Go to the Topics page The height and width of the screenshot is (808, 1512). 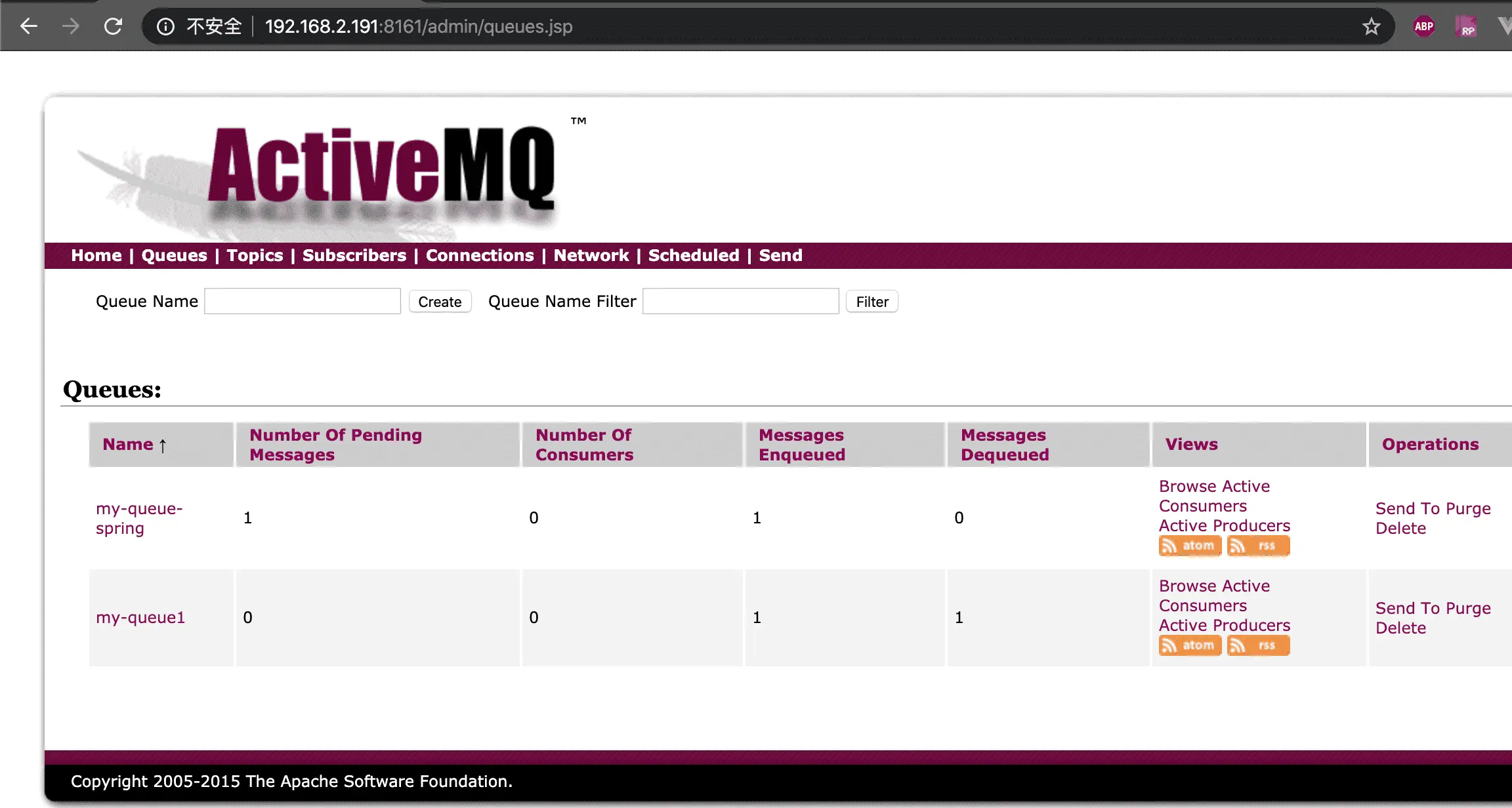pyautogui.click(x=255, y=255)
